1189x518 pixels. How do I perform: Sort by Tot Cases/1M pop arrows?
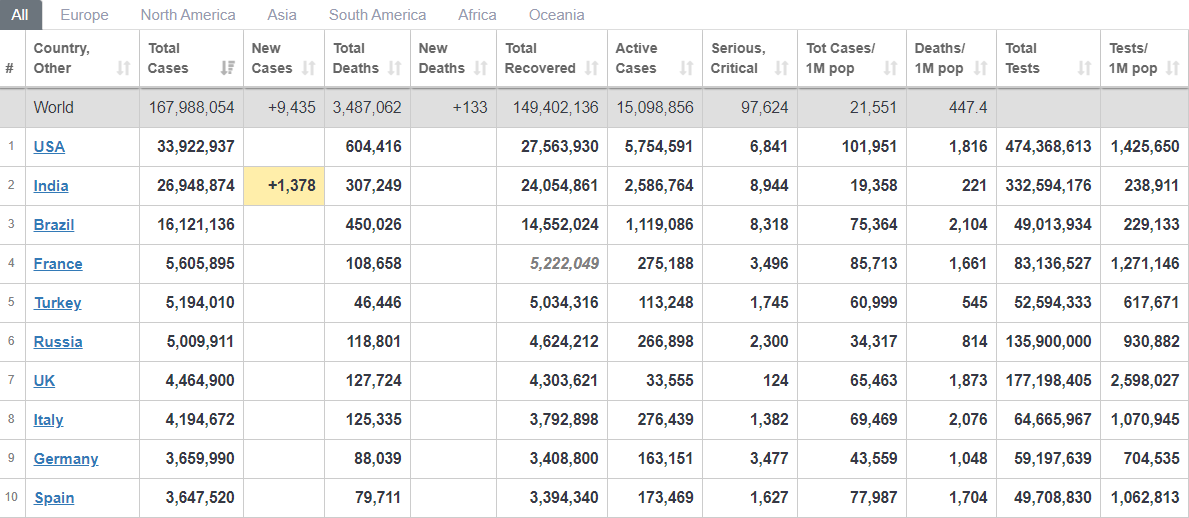890,69
